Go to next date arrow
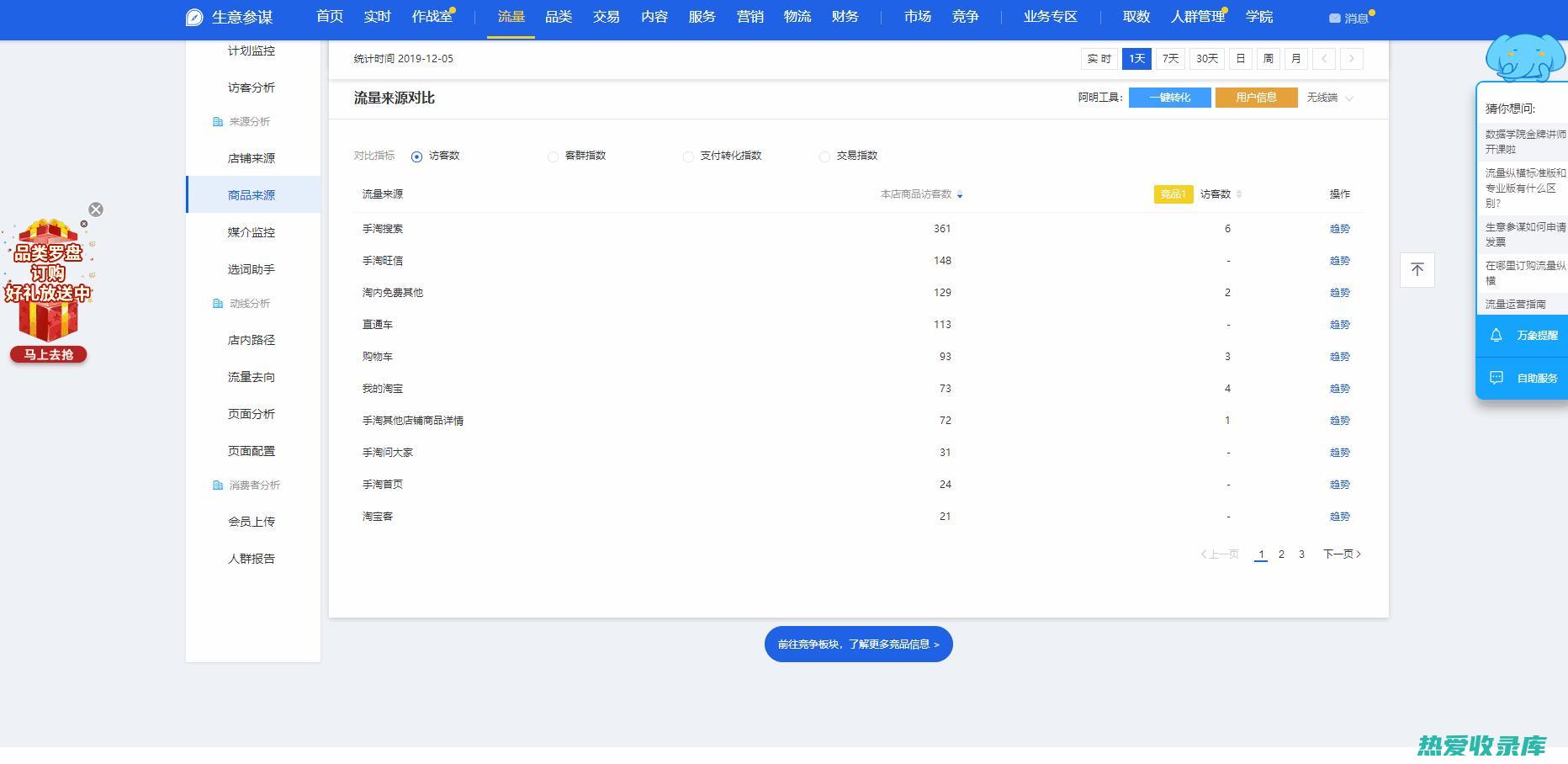Screen dimensions: 1568x764 1352,59
